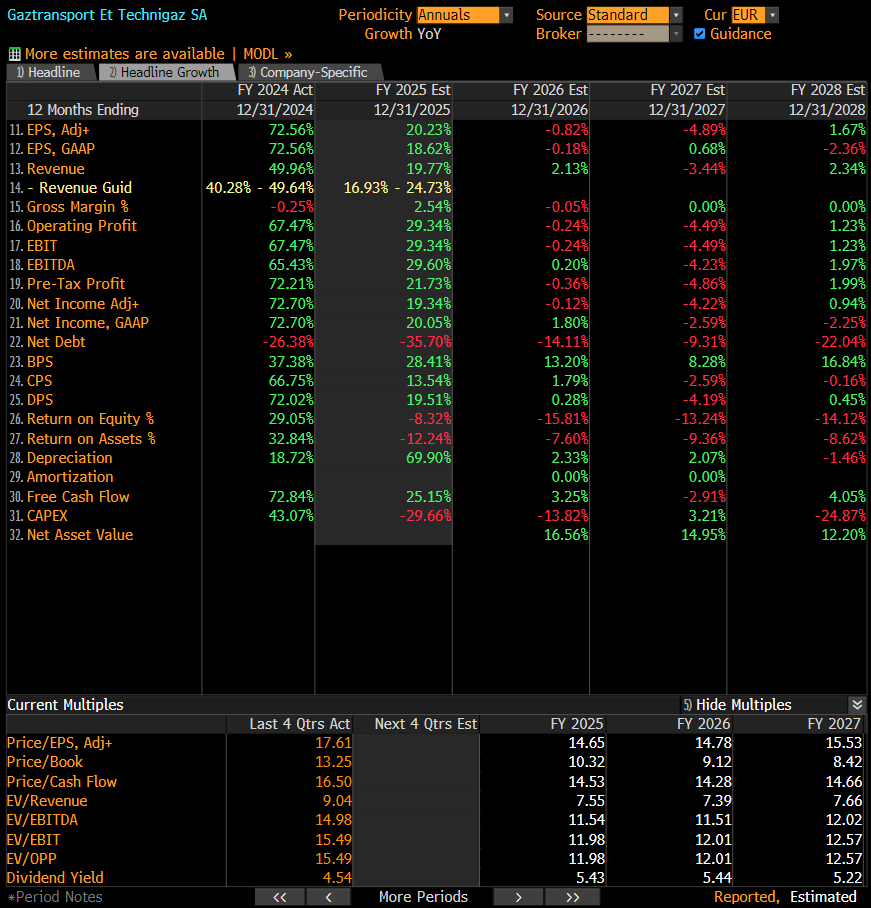871x908 pixels.
Task: Click the EV/OPP multiple label
Action: 32,859
